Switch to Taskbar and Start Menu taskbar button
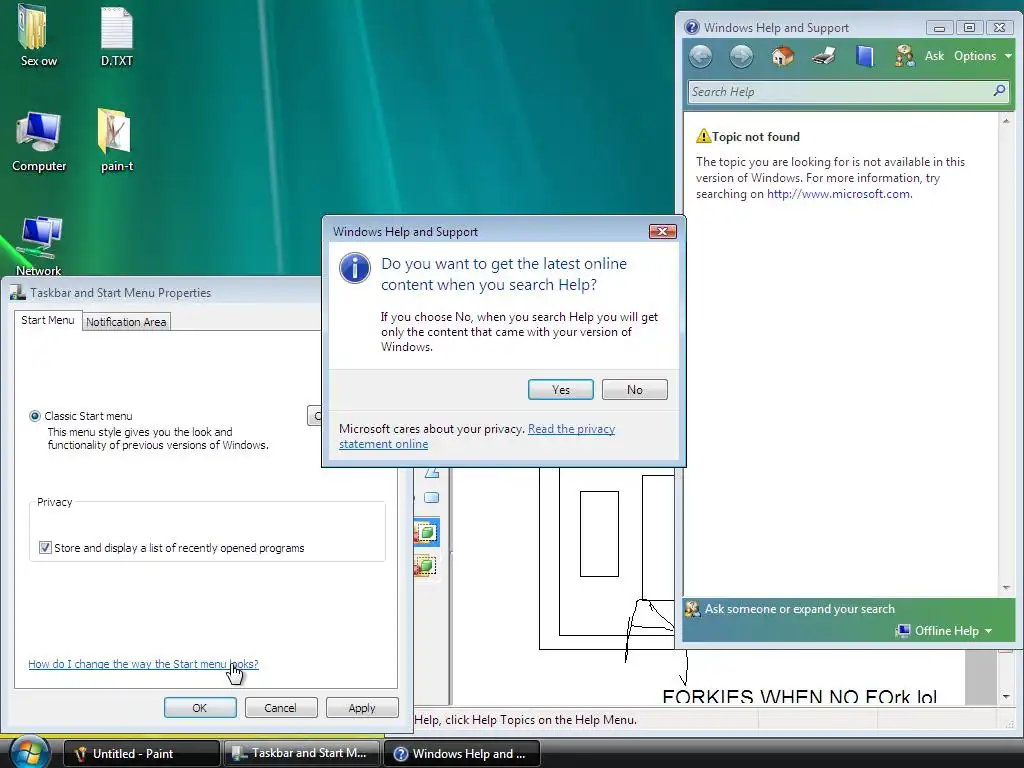This screenshot has height=768, width=1024. point(302,754)
